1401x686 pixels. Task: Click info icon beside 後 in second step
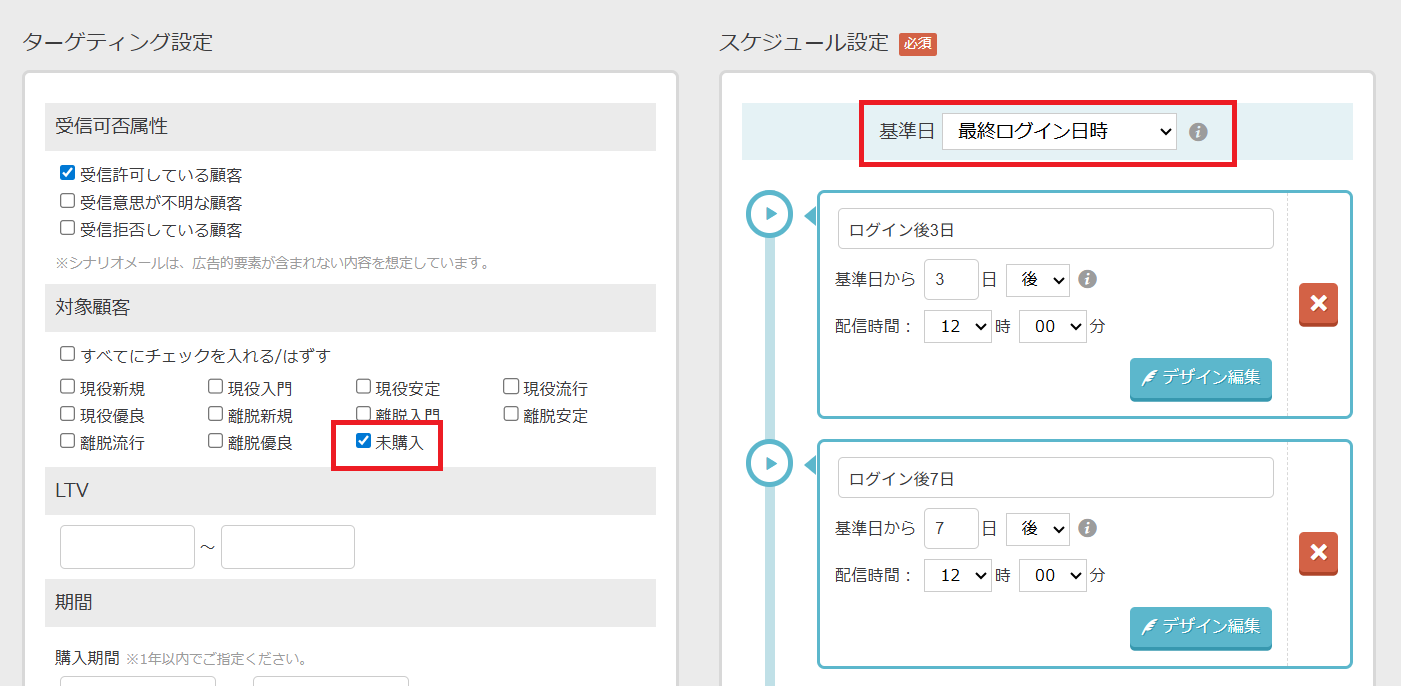pyautogui.click(x=1088, y=529)
